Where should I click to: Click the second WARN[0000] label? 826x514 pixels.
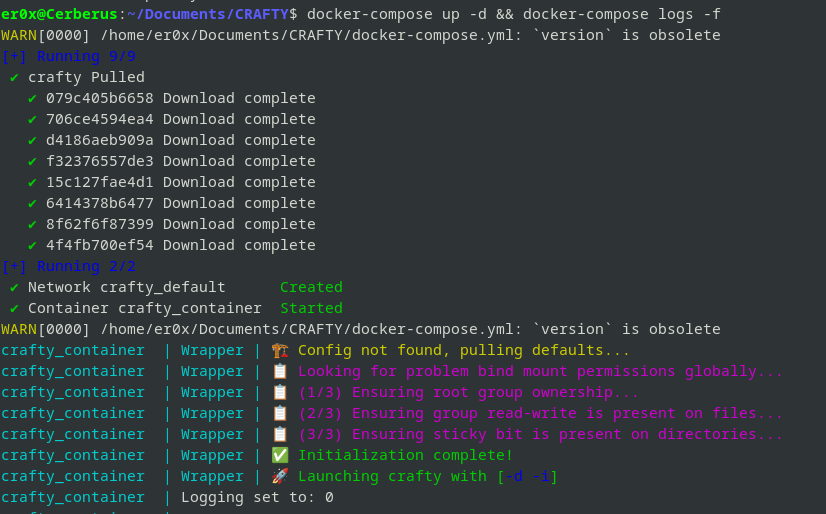pyautogui.click(x=46, y=329)
